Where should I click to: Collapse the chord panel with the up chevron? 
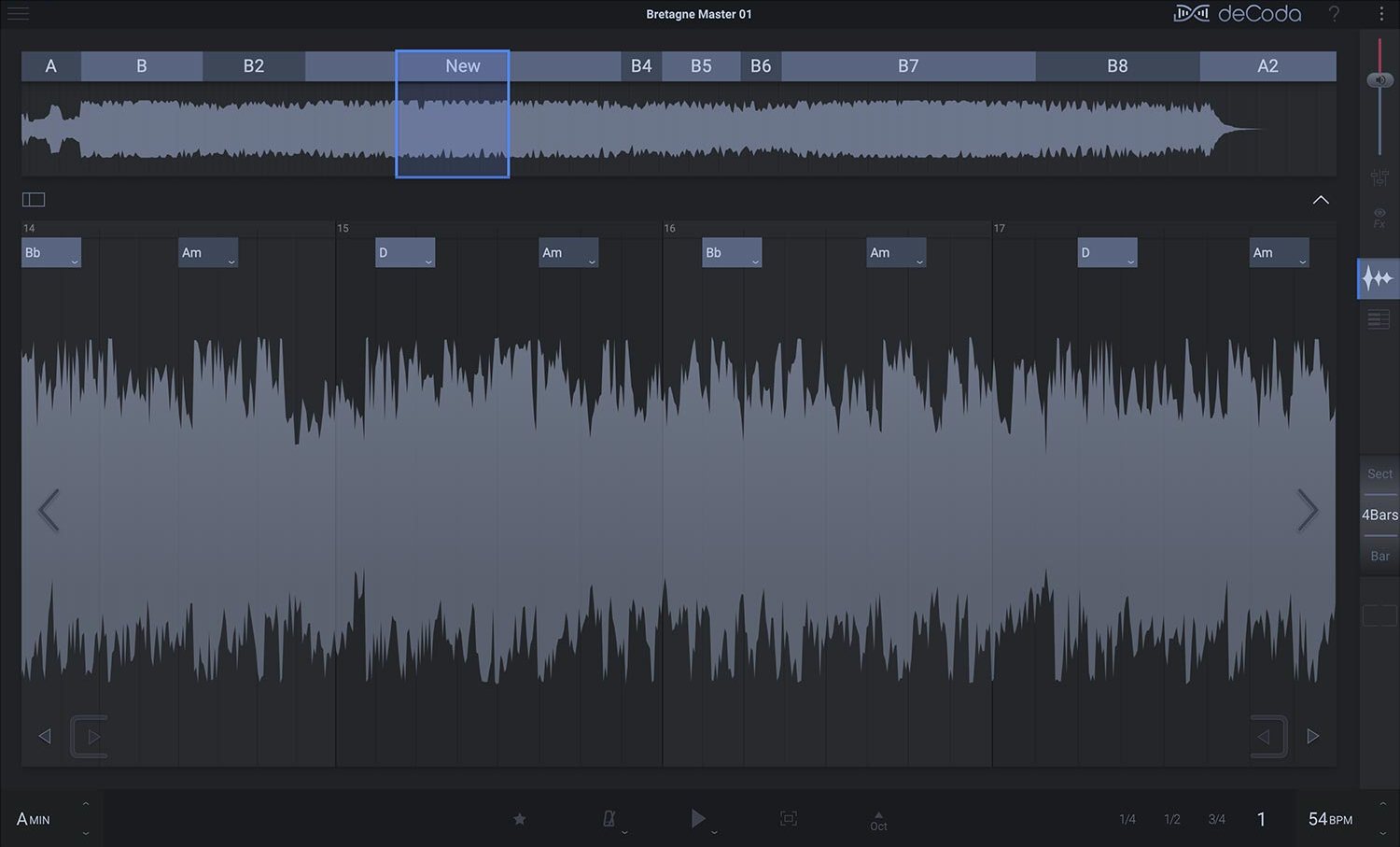(1322, 199)
